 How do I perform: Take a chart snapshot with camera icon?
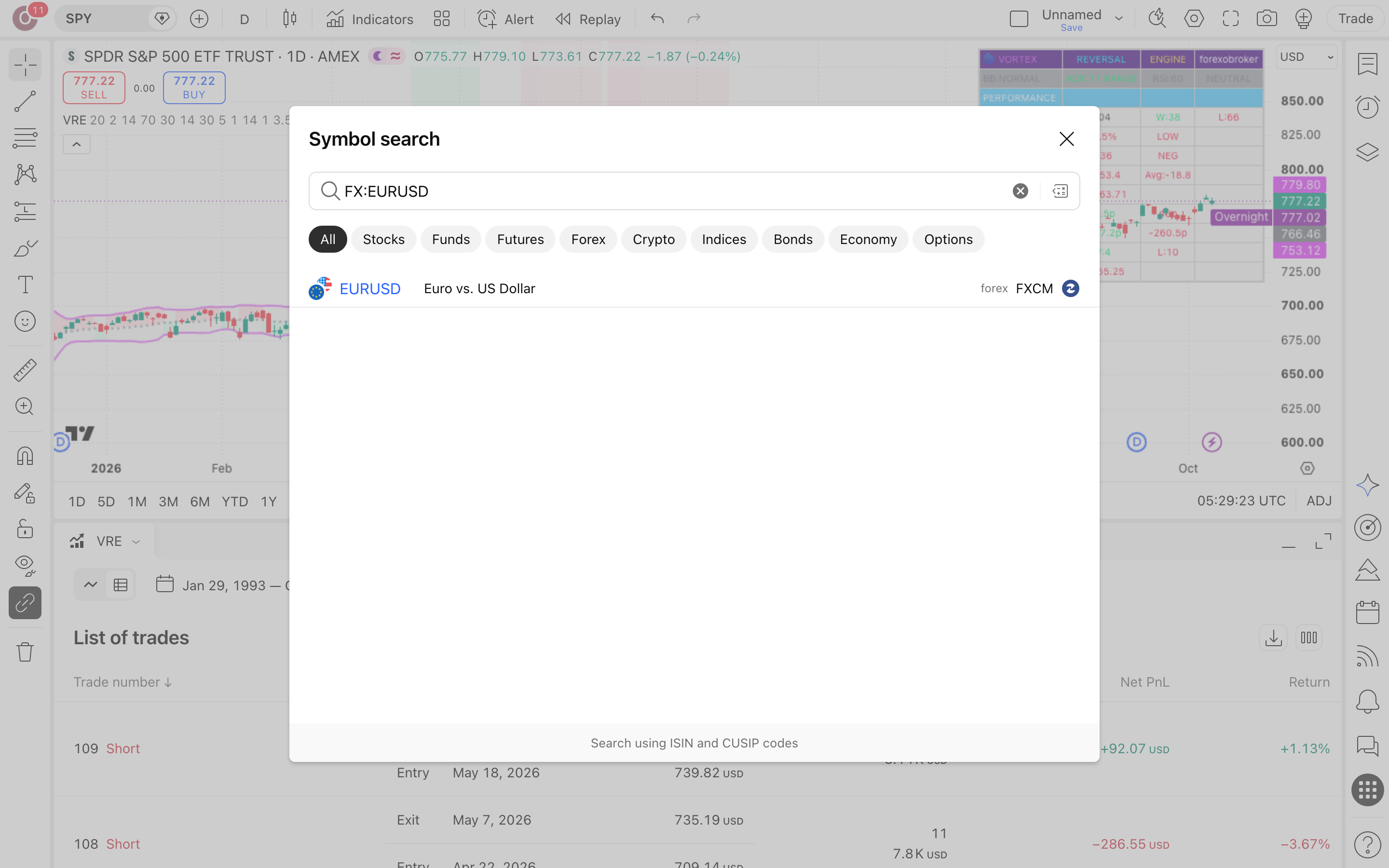pos(1267,19)
